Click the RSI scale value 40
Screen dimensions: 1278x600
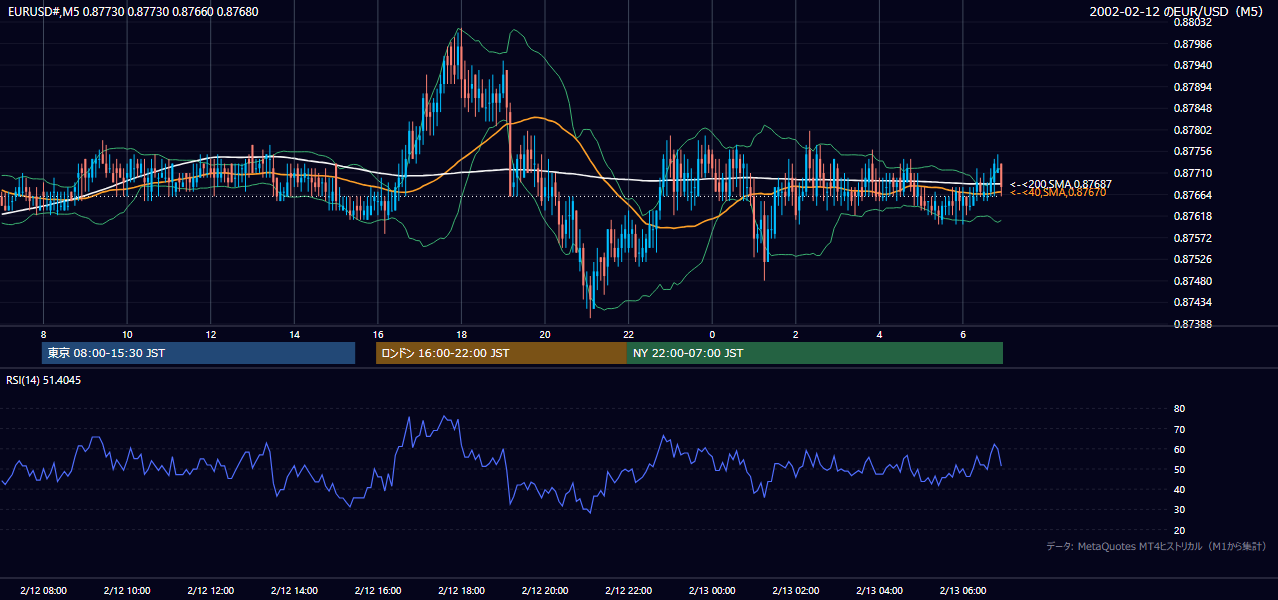(1179, 489)
